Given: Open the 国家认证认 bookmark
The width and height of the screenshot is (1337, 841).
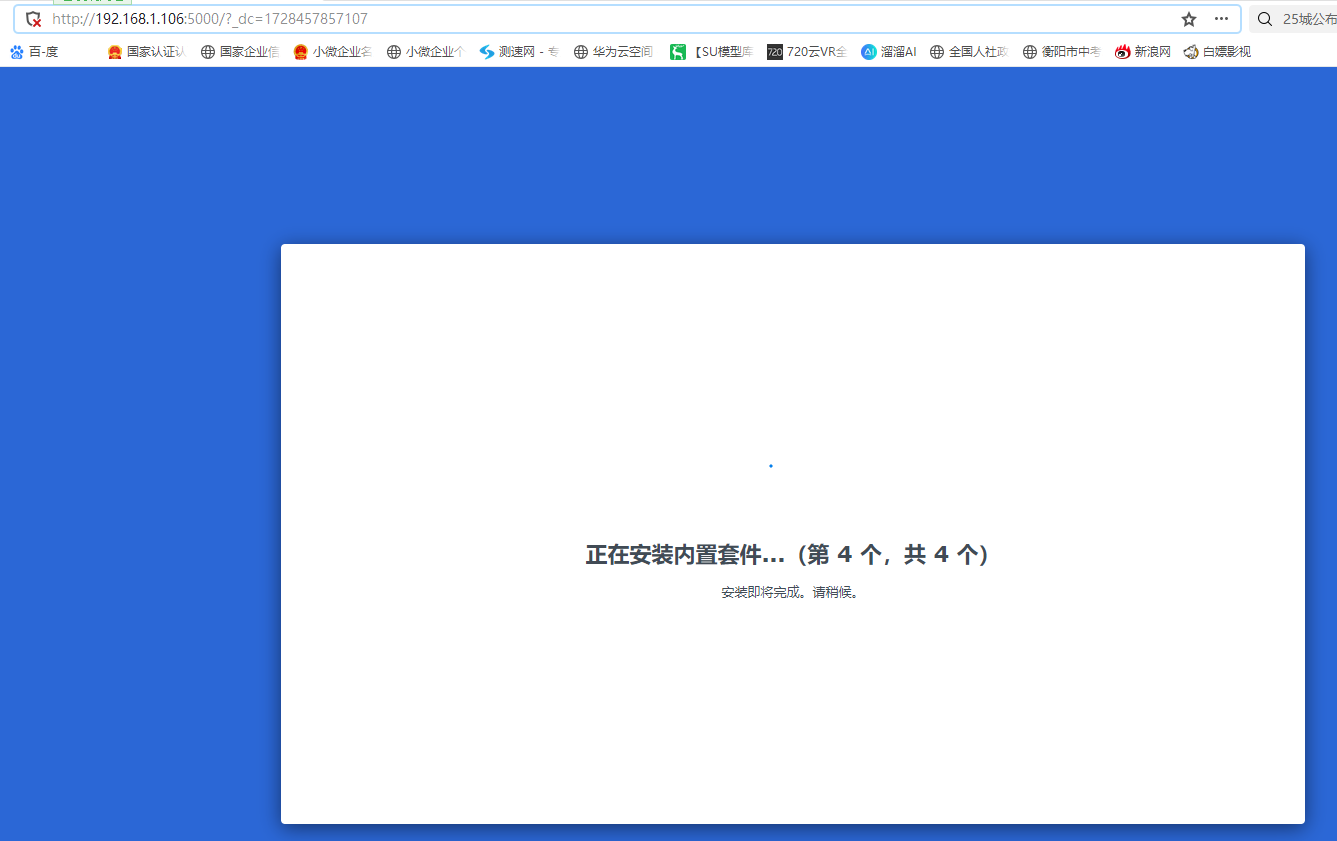Looking at the screenshot, I should click(x=146, y=52).
